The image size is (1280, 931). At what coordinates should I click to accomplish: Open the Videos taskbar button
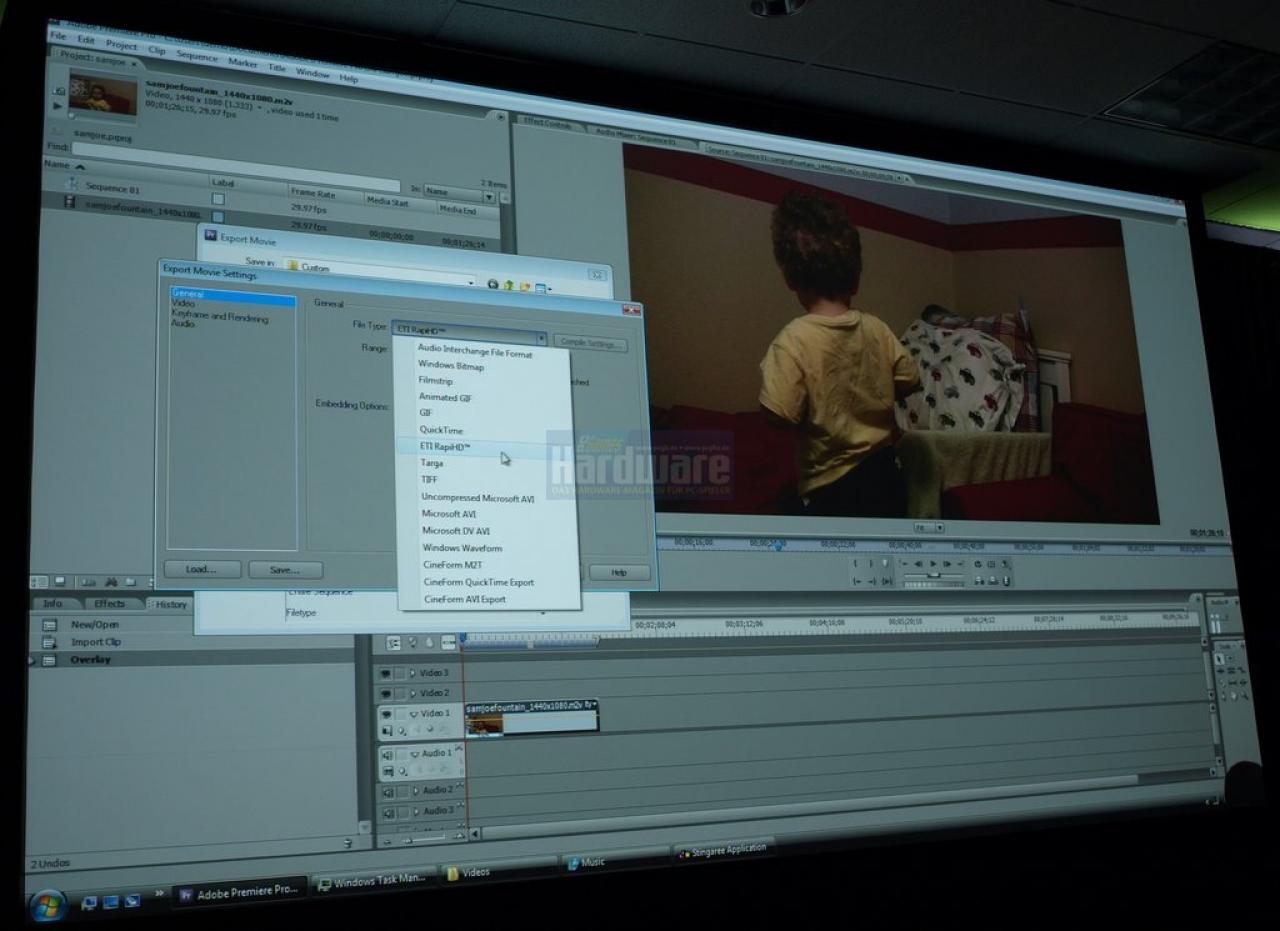pyautogui.click(x=500, y=871)
